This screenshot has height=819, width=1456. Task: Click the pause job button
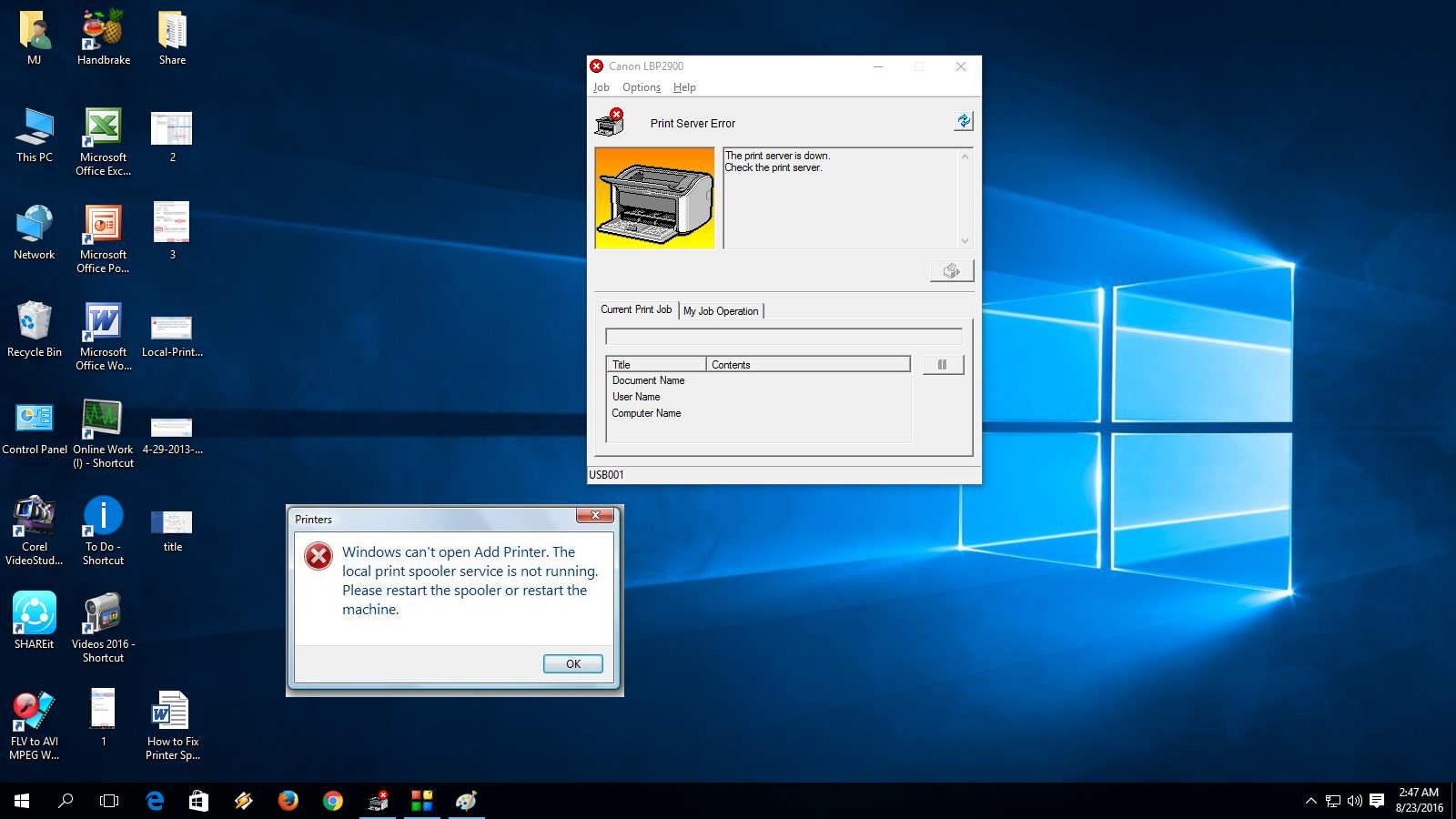tap(943, 364)
